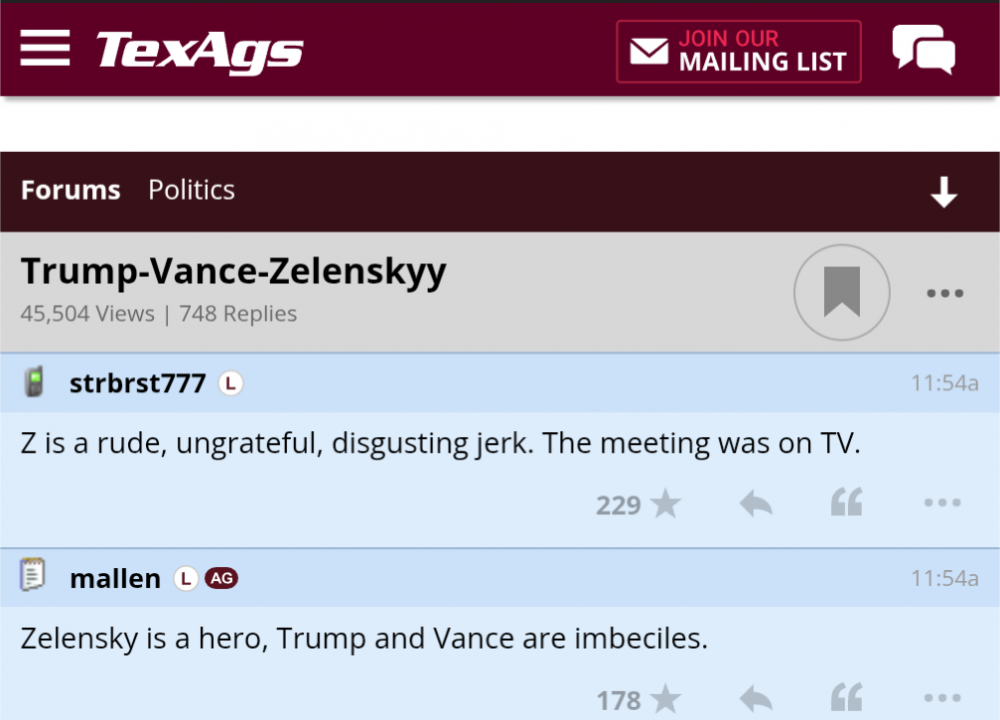Viewport: 1000px width, 720px height.
Task: Open the Politics forum breadcrumb
Action: (191, 190)
